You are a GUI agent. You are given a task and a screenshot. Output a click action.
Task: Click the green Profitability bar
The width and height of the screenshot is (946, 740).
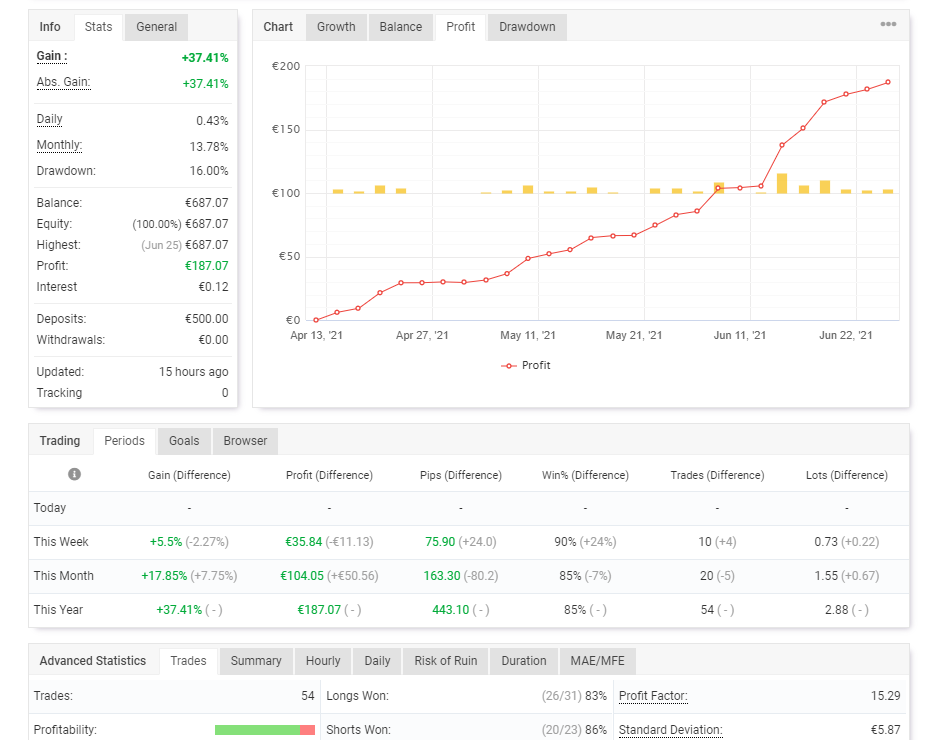[257, 730]
